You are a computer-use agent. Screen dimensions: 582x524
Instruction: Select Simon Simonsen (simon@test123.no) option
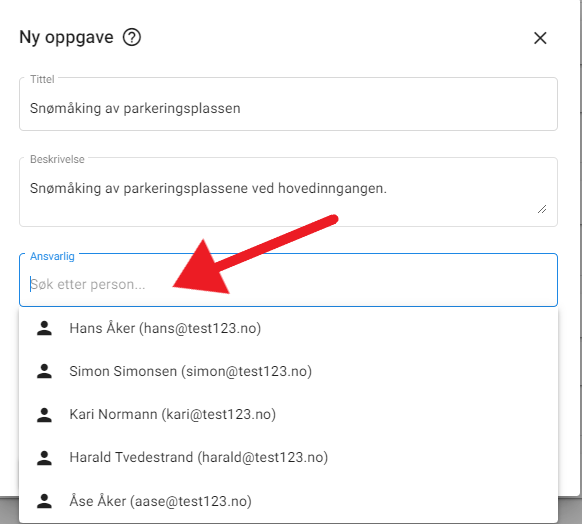288,371
